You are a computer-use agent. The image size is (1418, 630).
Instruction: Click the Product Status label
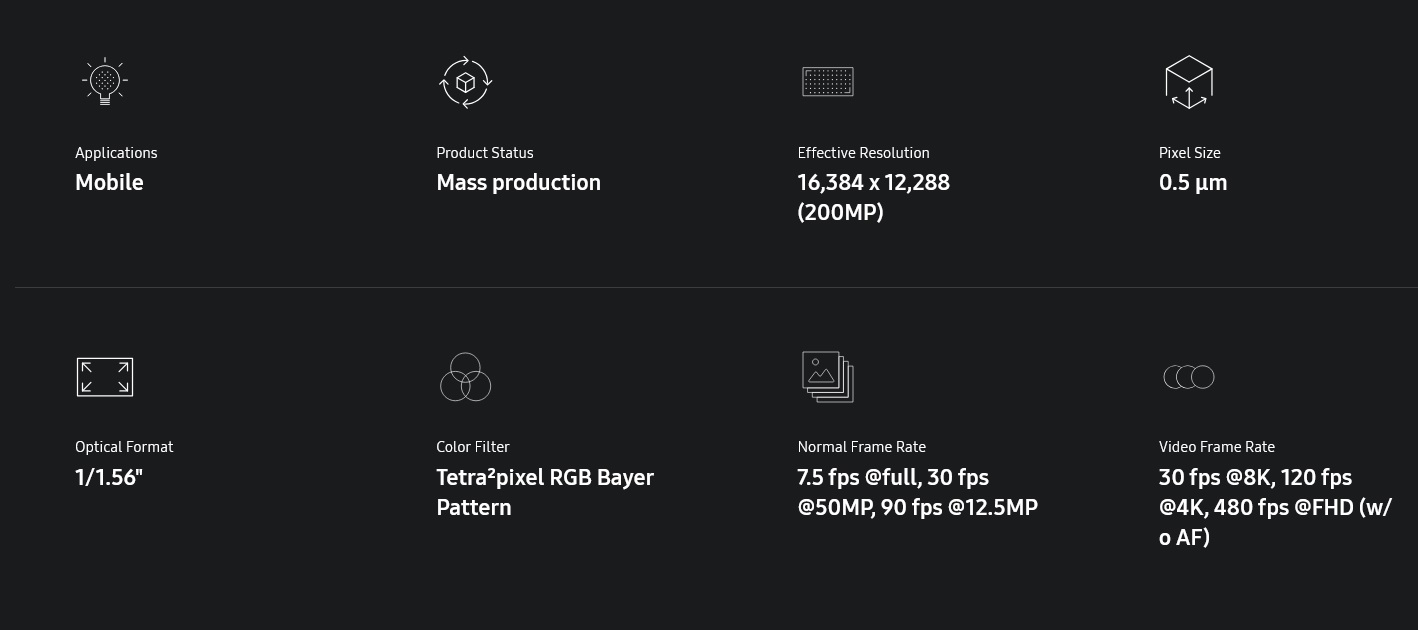click(x=485, y=153)
